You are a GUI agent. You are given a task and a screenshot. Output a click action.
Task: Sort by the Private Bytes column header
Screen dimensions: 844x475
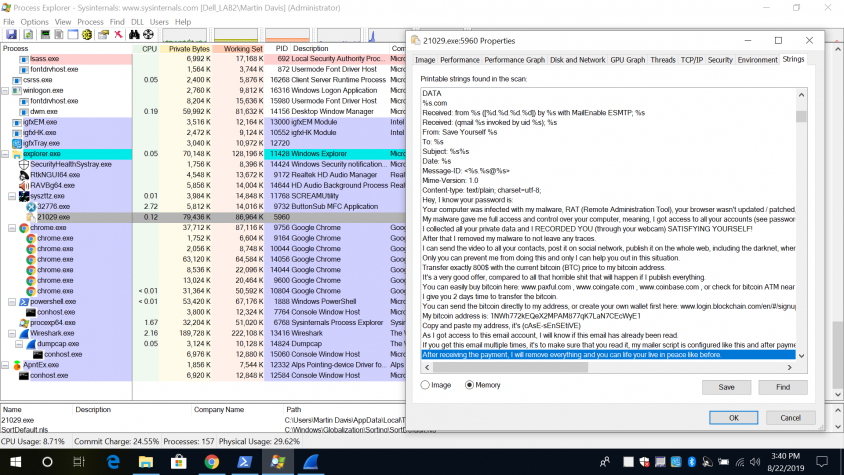[x=186, y=48]
